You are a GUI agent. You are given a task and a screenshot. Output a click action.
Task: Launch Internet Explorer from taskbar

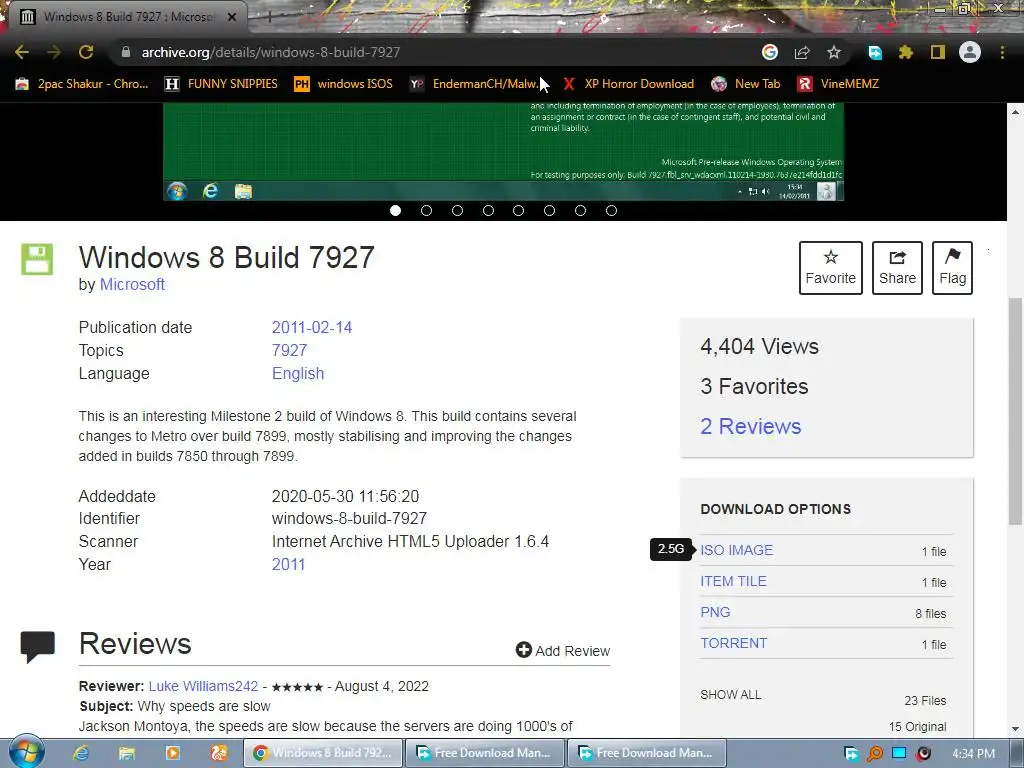pyautogui.click(x=80, y=753)
